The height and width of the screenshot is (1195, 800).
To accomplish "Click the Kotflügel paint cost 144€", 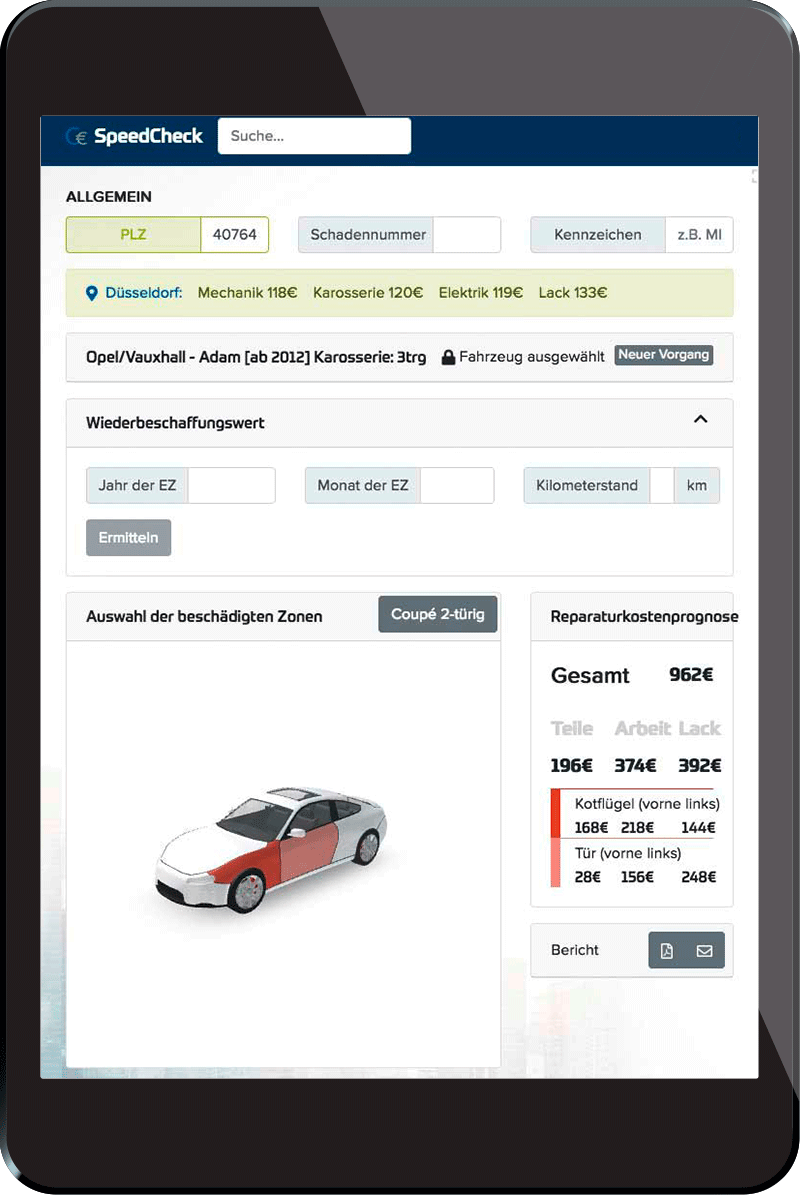I will point(698,828).
